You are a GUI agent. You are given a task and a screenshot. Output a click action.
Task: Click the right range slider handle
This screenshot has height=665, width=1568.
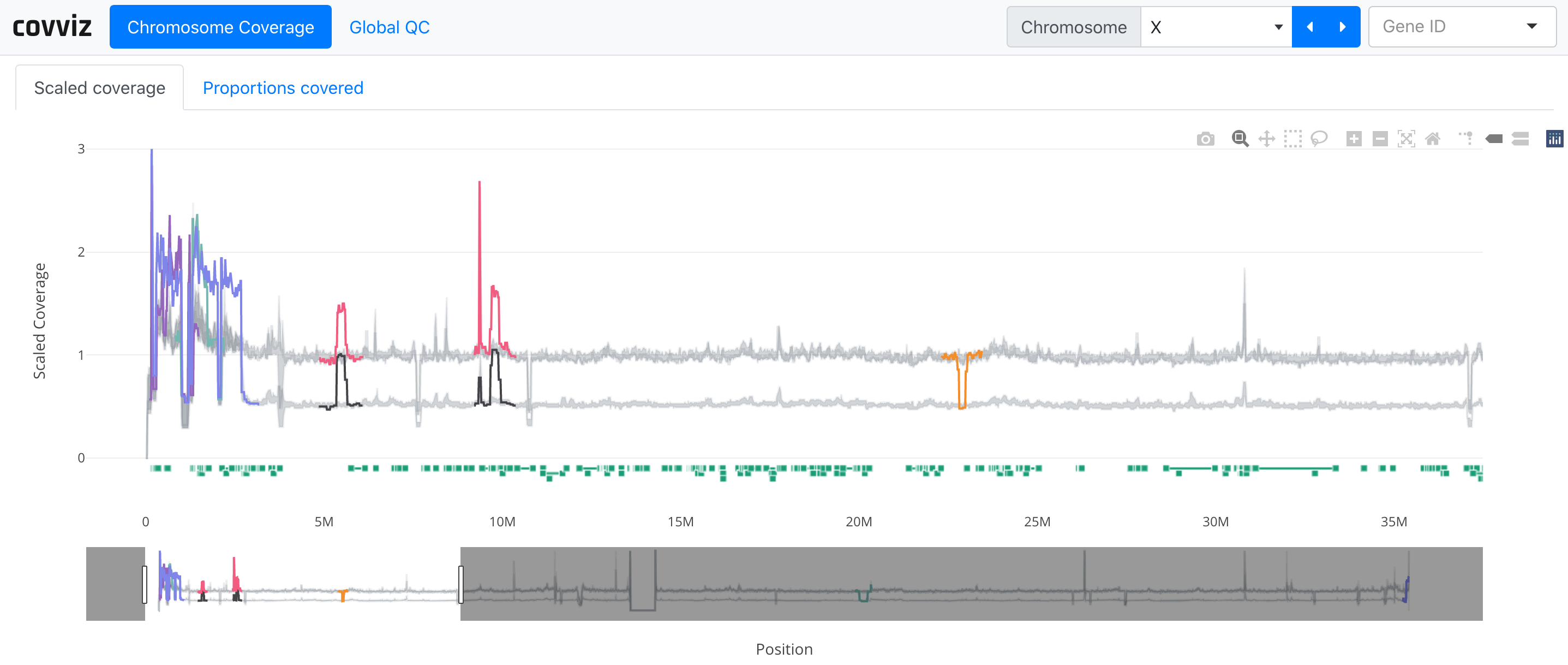[461, 584]
